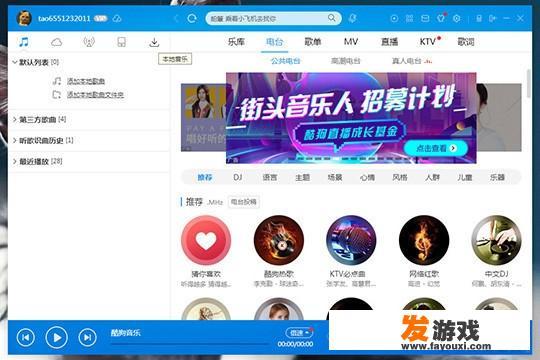Open the mobile device sidebar tab
Screen dimensions: 540x360
click(122, 42)
